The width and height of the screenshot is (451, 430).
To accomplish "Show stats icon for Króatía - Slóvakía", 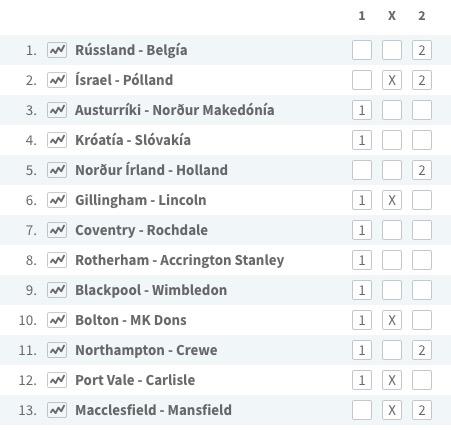I will click(57, 140).
